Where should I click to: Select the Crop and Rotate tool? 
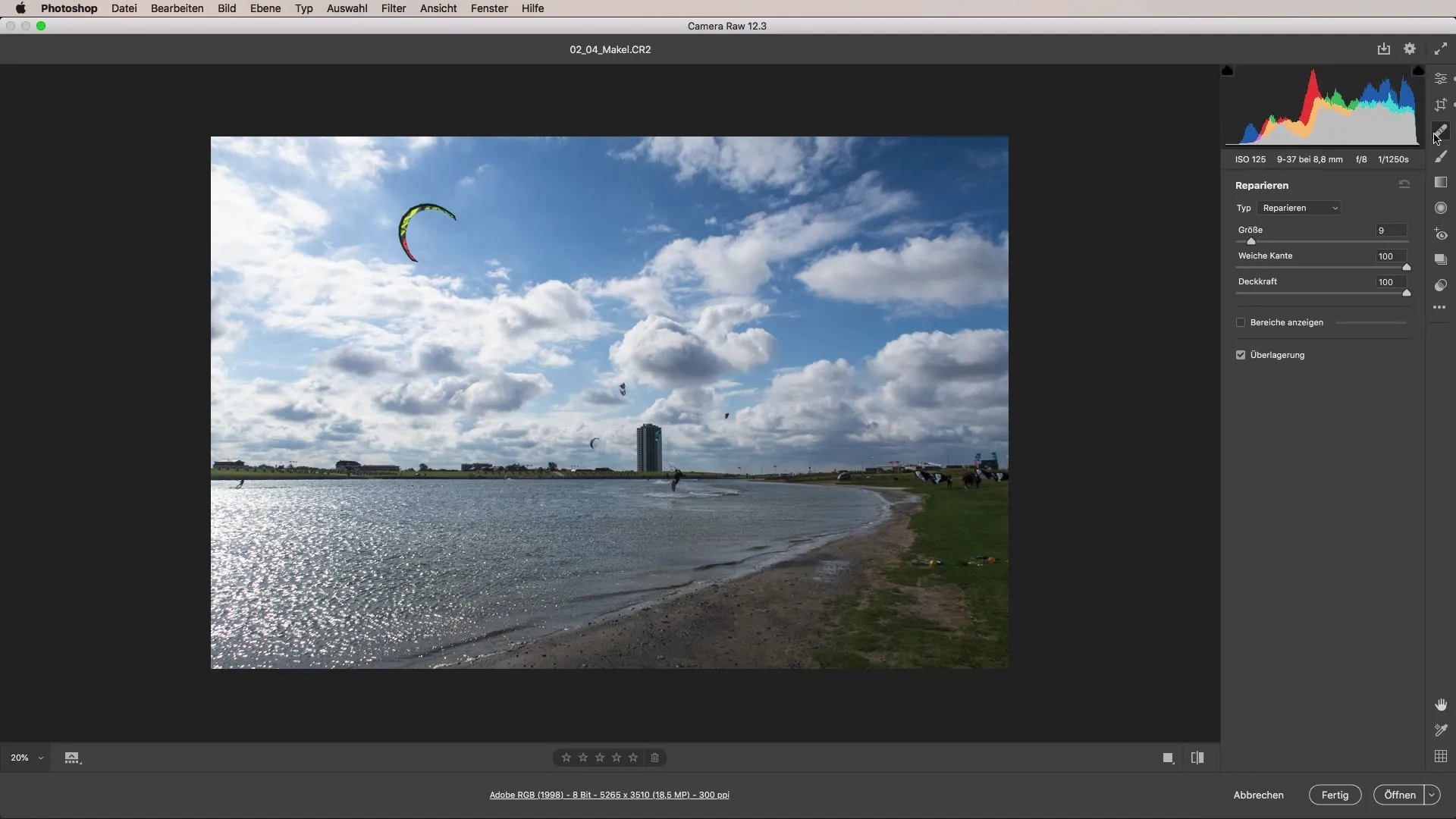(1440, 105)
